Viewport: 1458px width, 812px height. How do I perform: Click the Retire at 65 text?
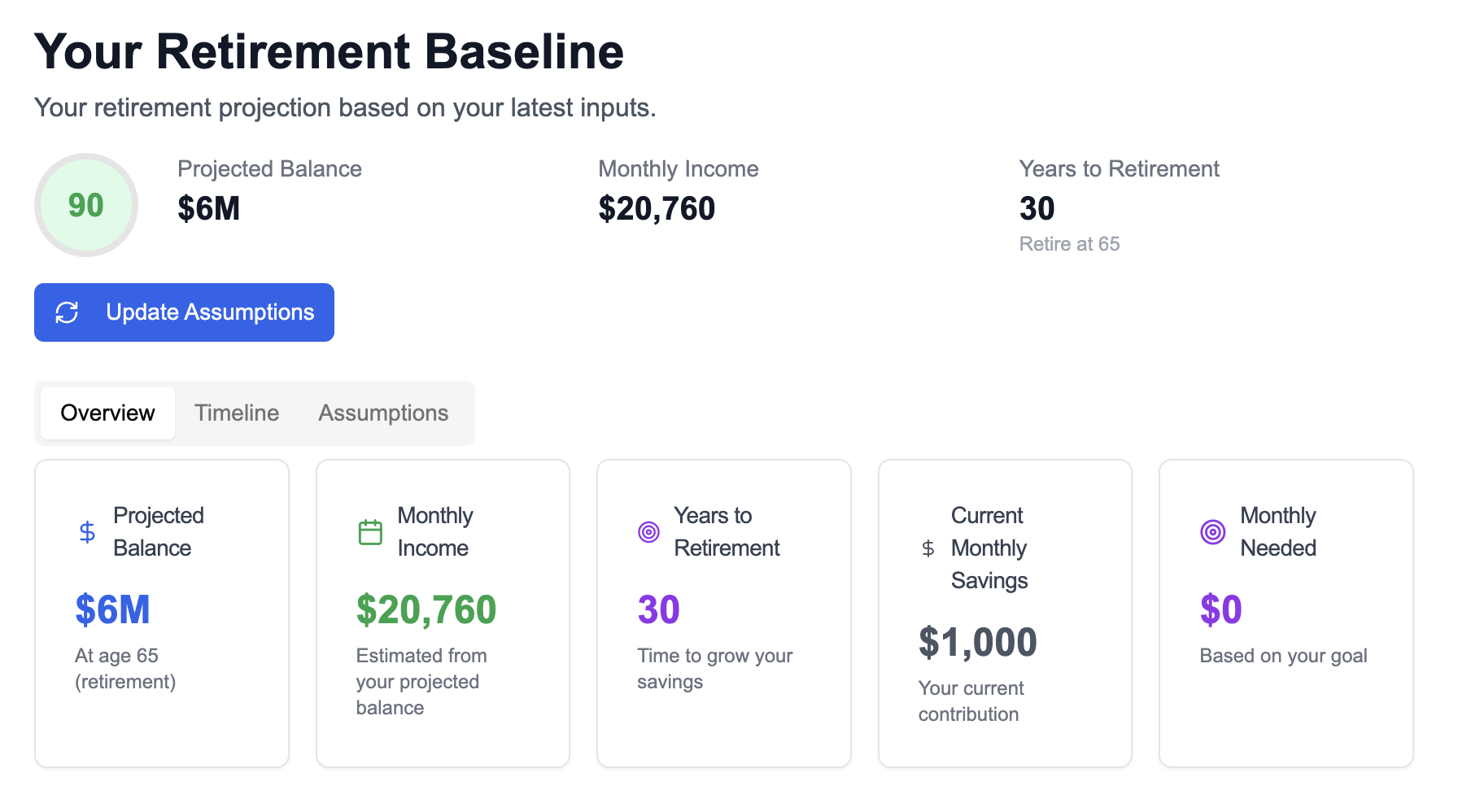(x=1070, y=243)
